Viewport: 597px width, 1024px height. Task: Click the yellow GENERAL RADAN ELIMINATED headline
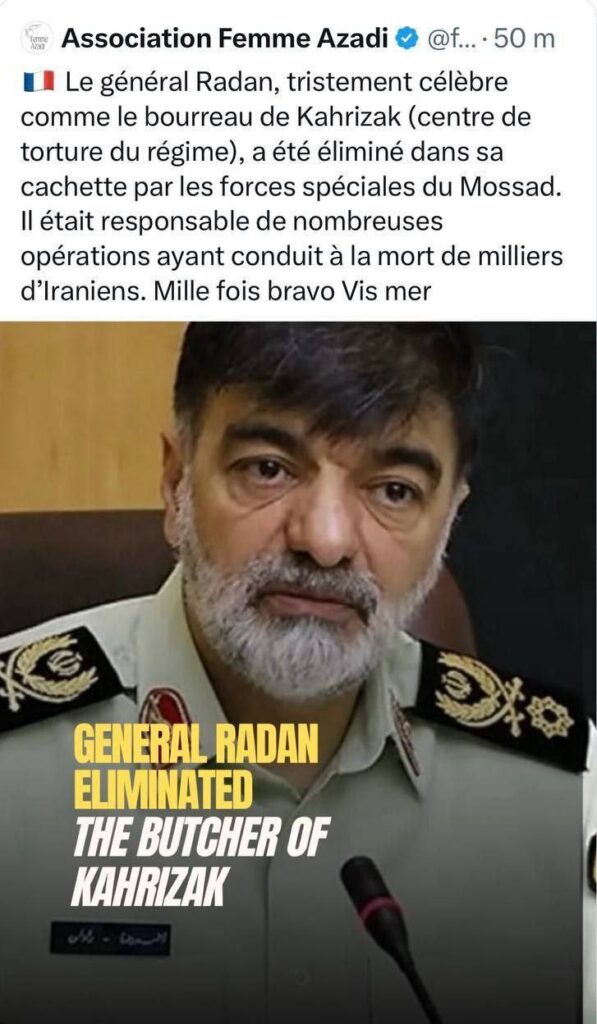point(196,767)
